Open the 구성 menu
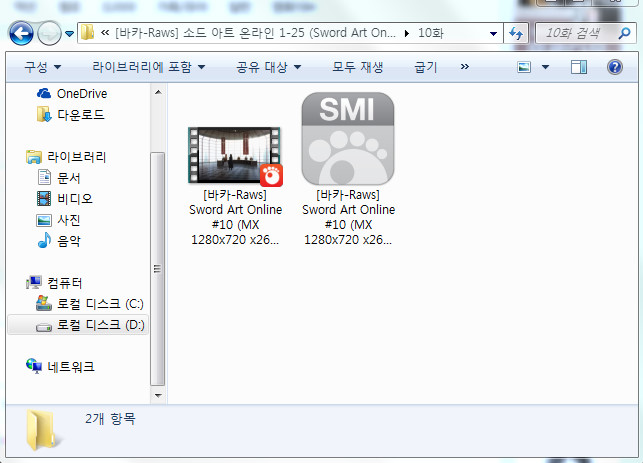This screenshot has height=463, width=643. coord(43,67)
